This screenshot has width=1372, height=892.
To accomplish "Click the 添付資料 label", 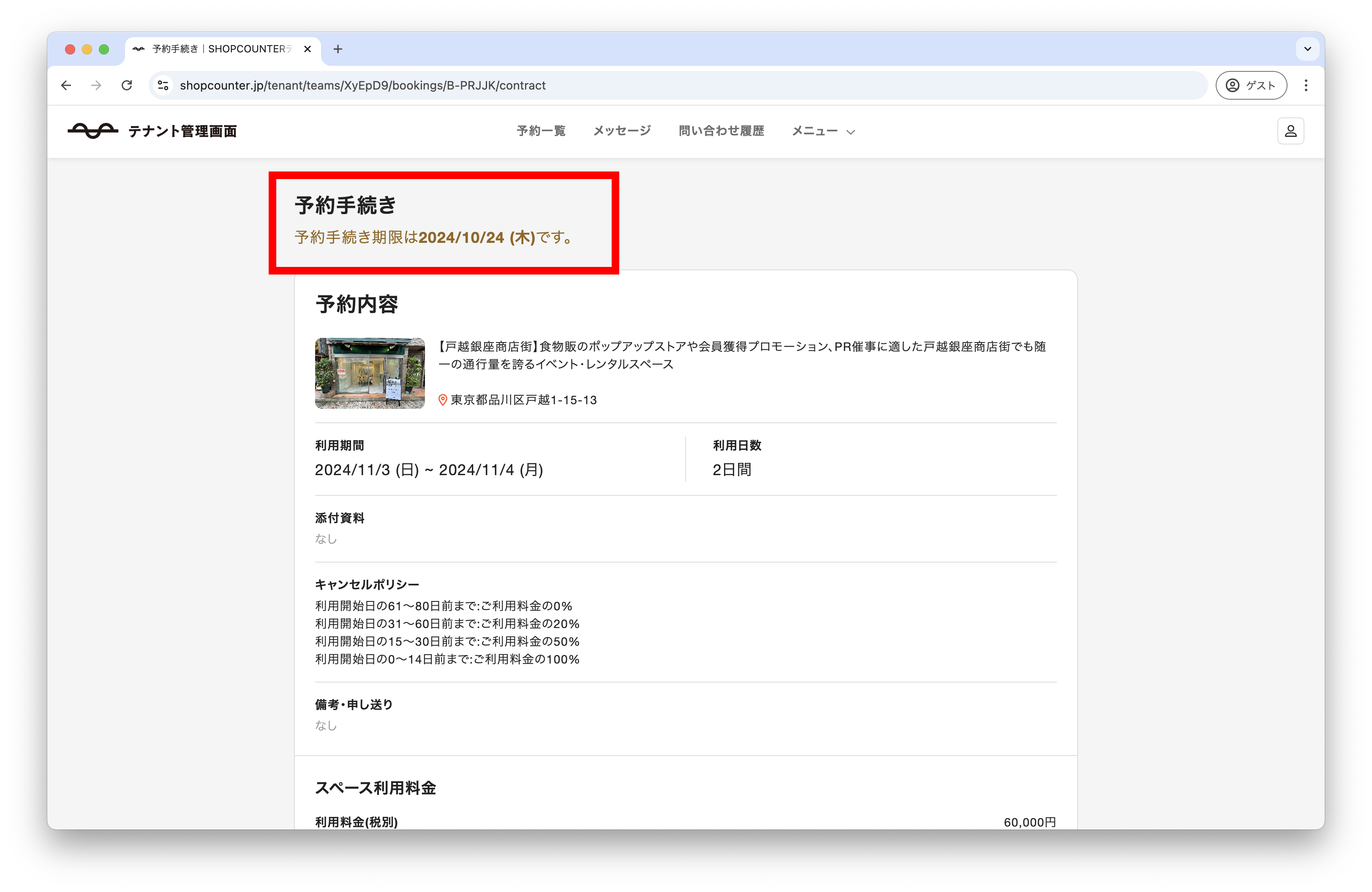I will 340,518.
